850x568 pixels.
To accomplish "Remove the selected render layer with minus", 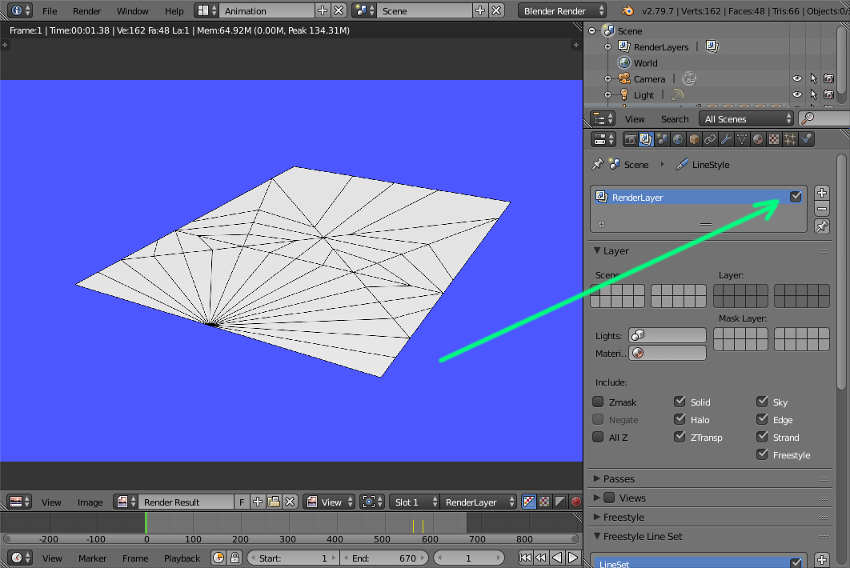I will (x=822, y=209).
